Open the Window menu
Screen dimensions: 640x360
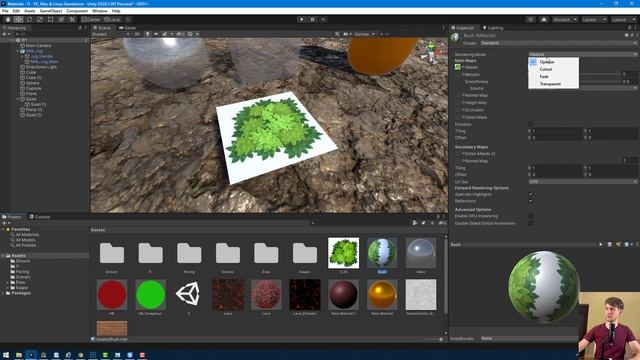(x=100, y=11)
